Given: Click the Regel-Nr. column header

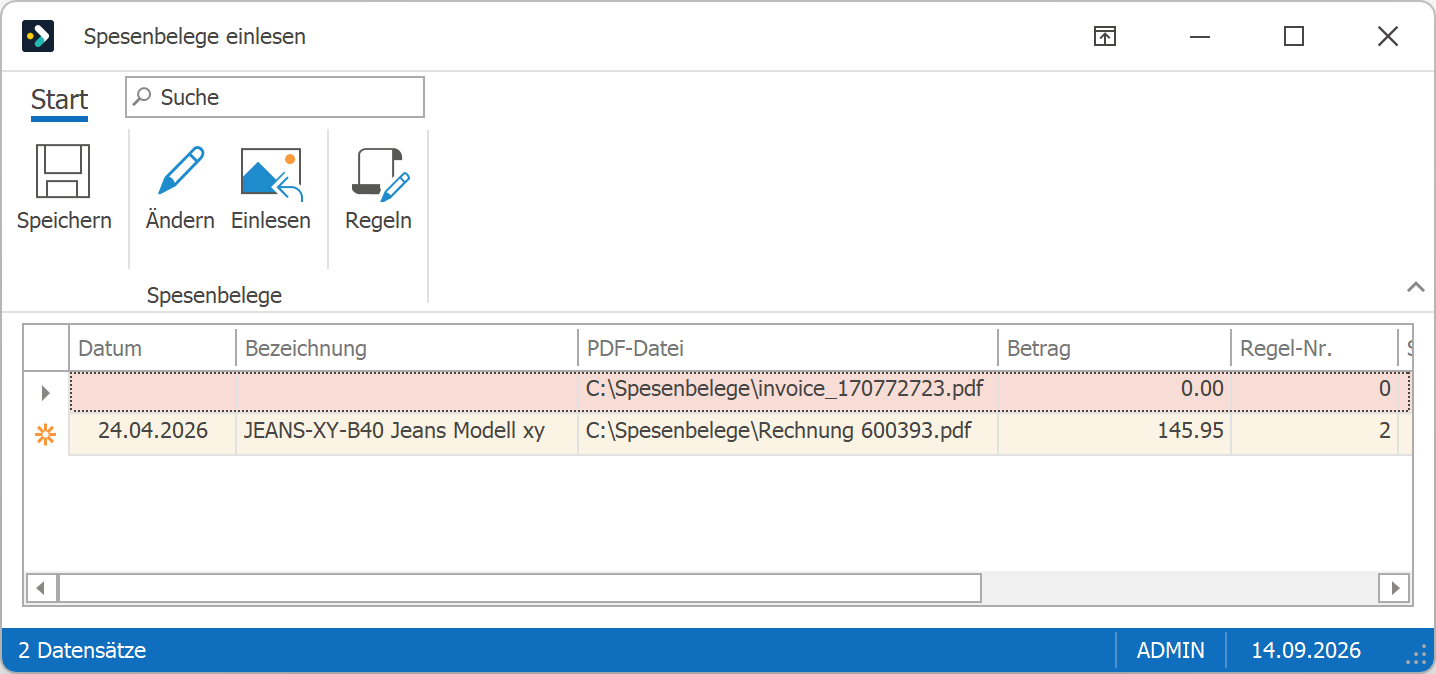Looking at the screenshot, I should [x=1314, y=348].
